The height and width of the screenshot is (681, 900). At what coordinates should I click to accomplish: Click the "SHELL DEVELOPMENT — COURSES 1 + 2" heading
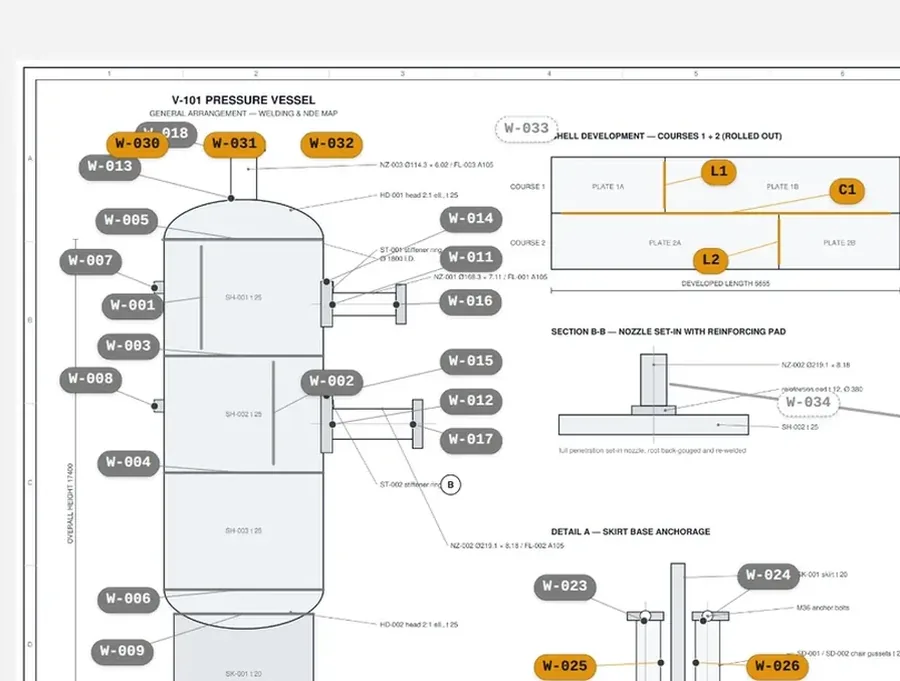click(x=669, y=136)
